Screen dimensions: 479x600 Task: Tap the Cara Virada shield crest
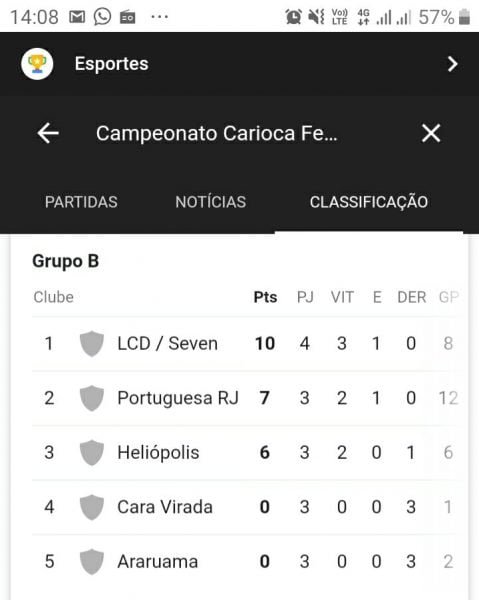(x=91, y=507)
